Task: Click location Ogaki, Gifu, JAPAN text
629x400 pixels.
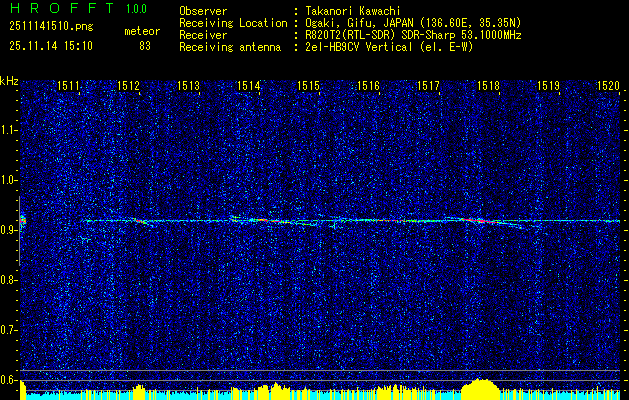Action: coord(413,23)
